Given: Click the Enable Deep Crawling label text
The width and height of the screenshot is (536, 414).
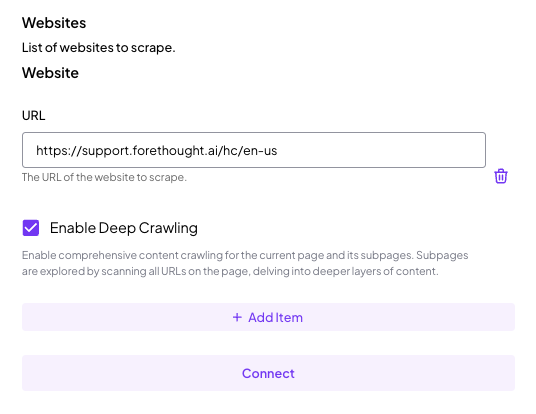Looking at the screenshot, I should (124, 228).
